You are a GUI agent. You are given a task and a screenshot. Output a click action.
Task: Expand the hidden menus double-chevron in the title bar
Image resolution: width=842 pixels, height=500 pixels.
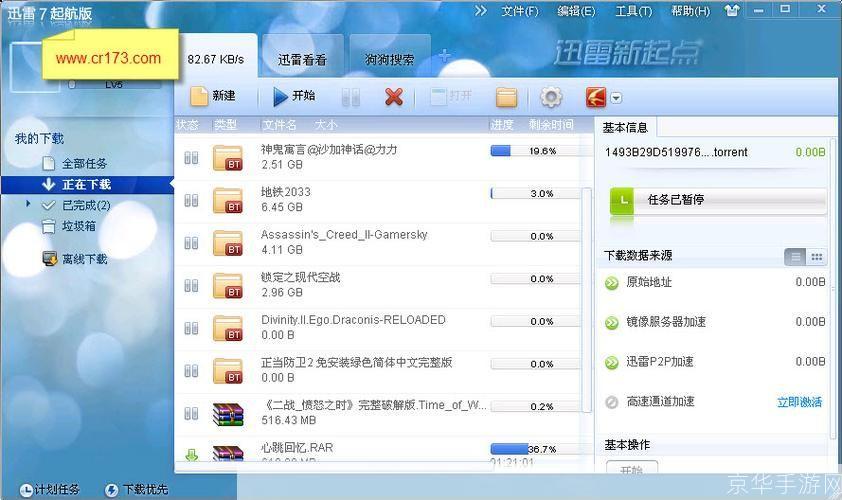[x=481, y=11]
